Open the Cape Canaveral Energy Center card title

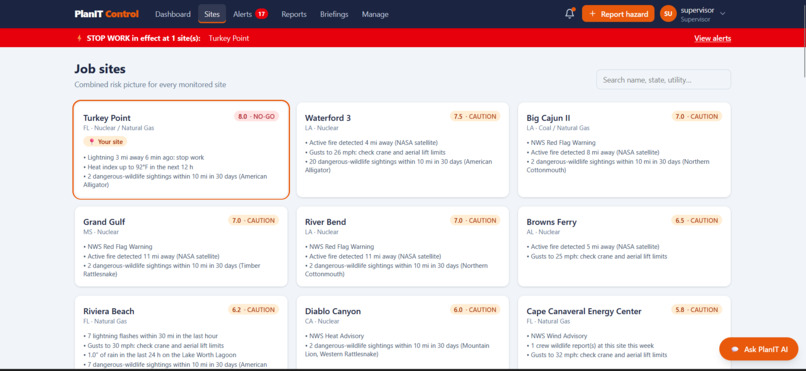click(x=584, y=311)
